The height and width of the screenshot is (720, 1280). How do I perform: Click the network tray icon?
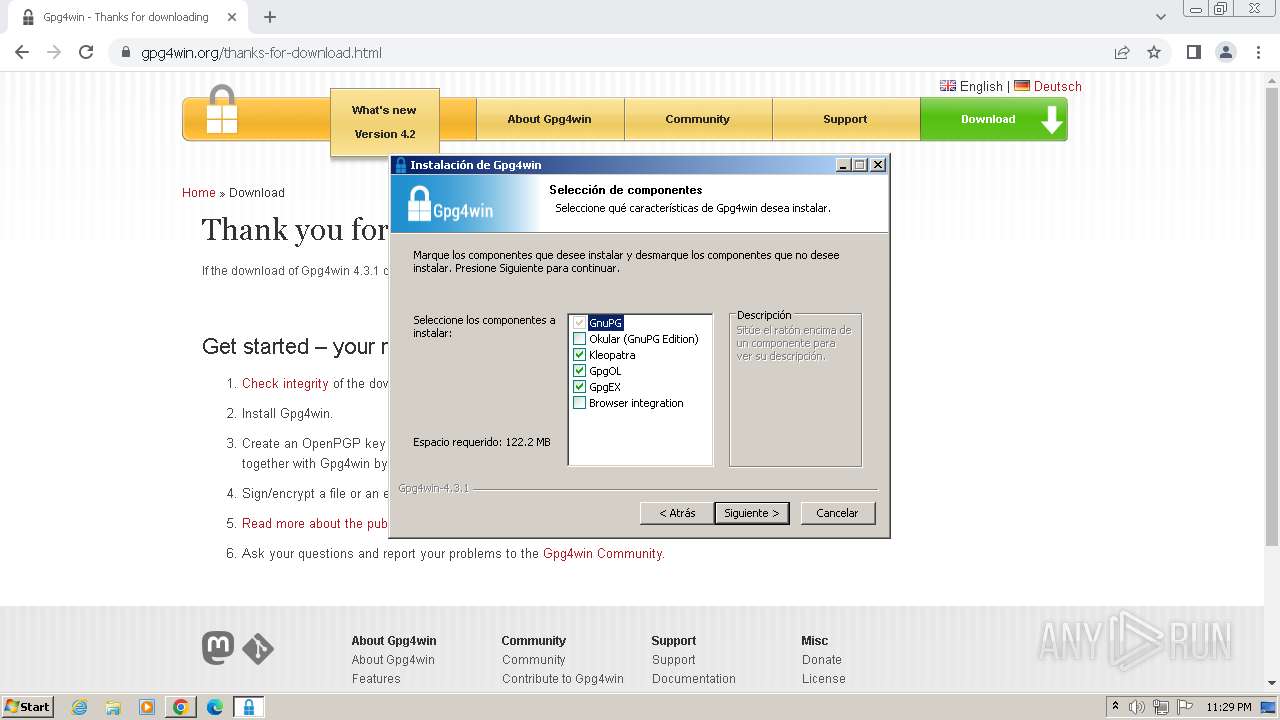pos(1161,707)
